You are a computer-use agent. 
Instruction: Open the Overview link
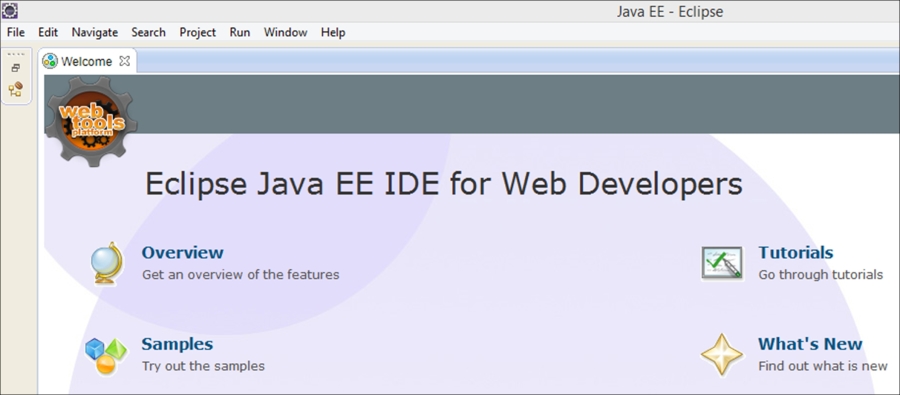click(183, 253)
